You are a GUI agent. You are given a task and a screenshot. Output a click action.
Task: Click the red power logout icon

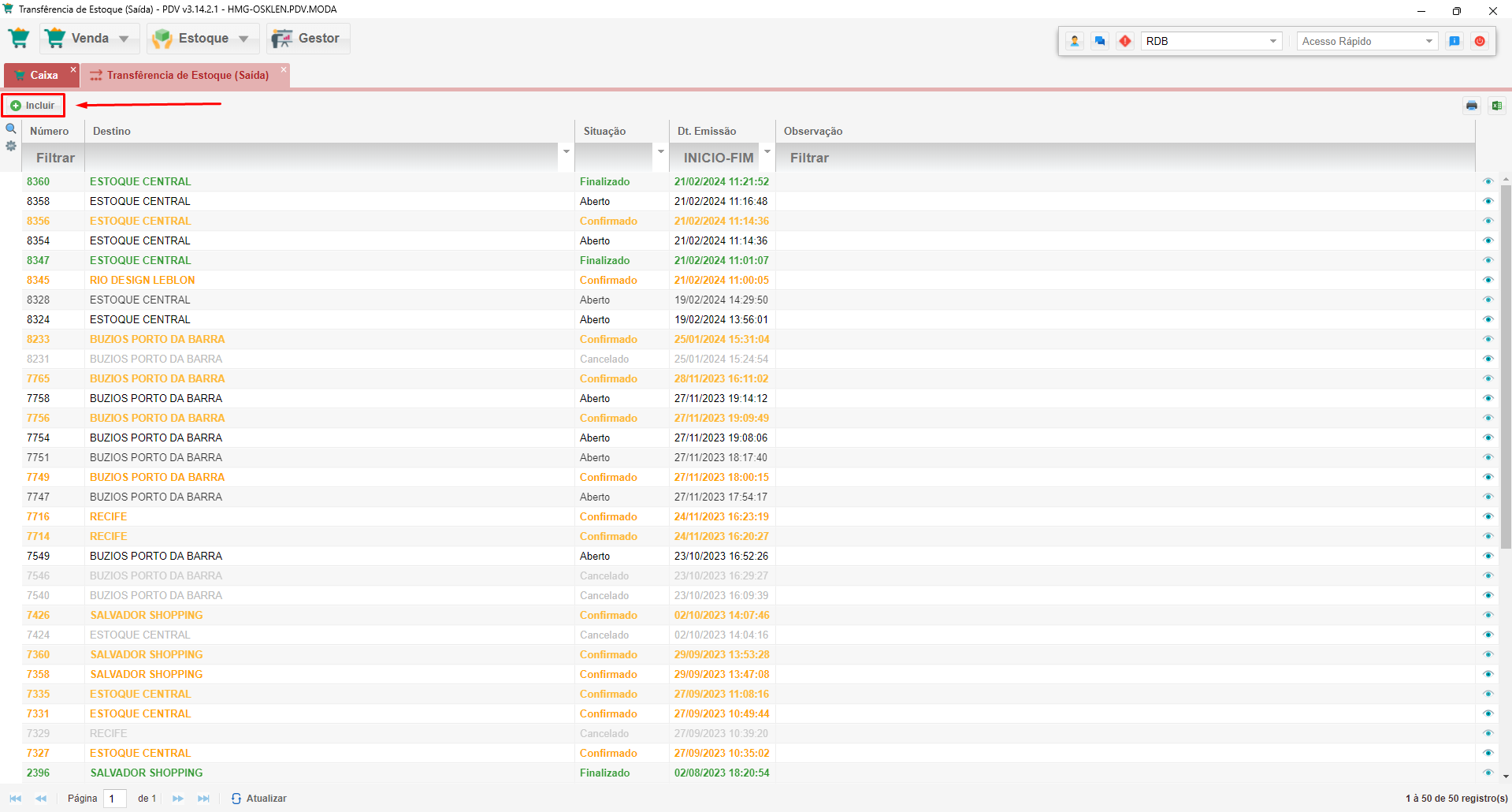coord(1480,41)
